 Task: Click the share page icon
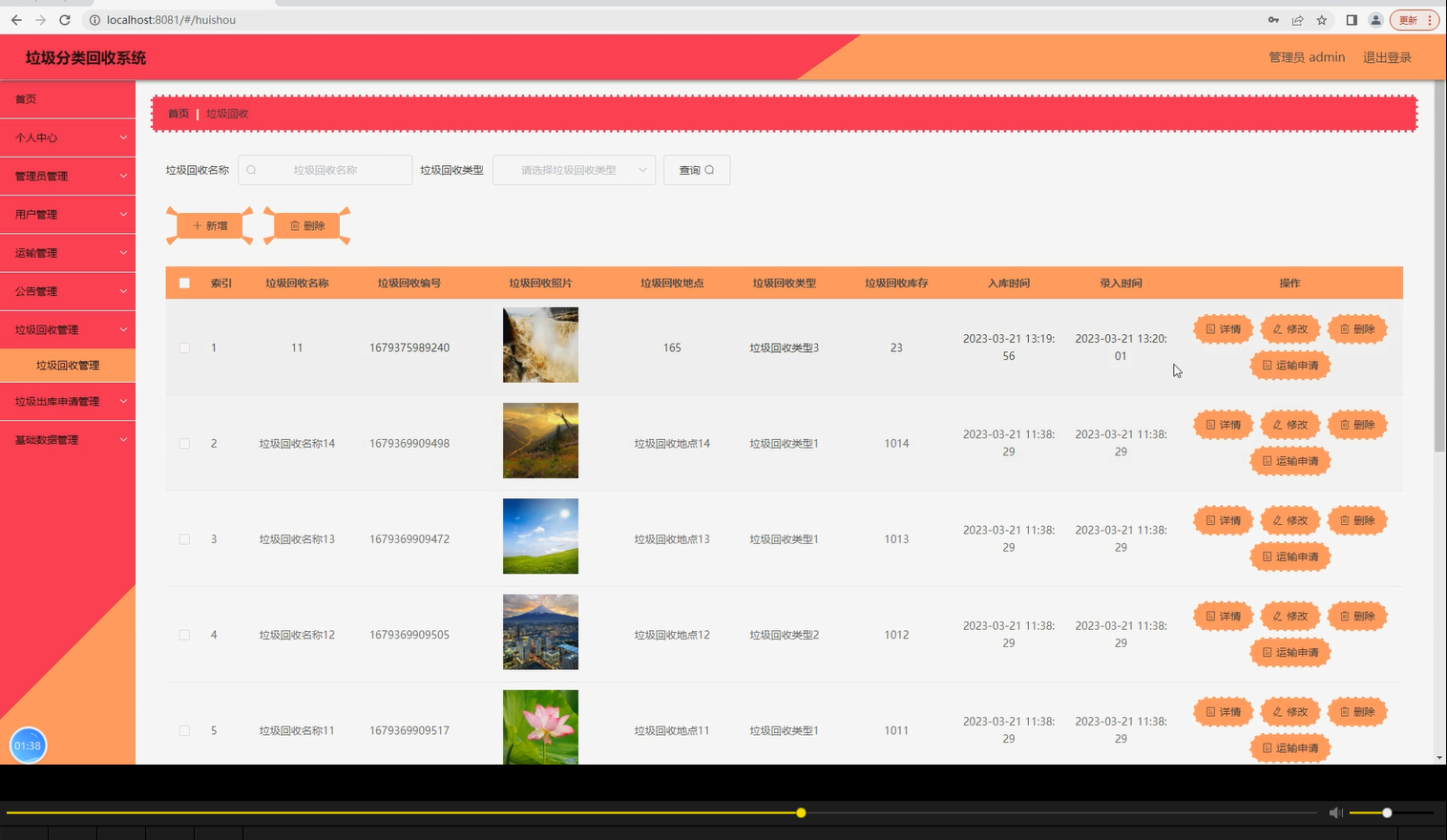pyautogui.click(x=1298, y=20)
